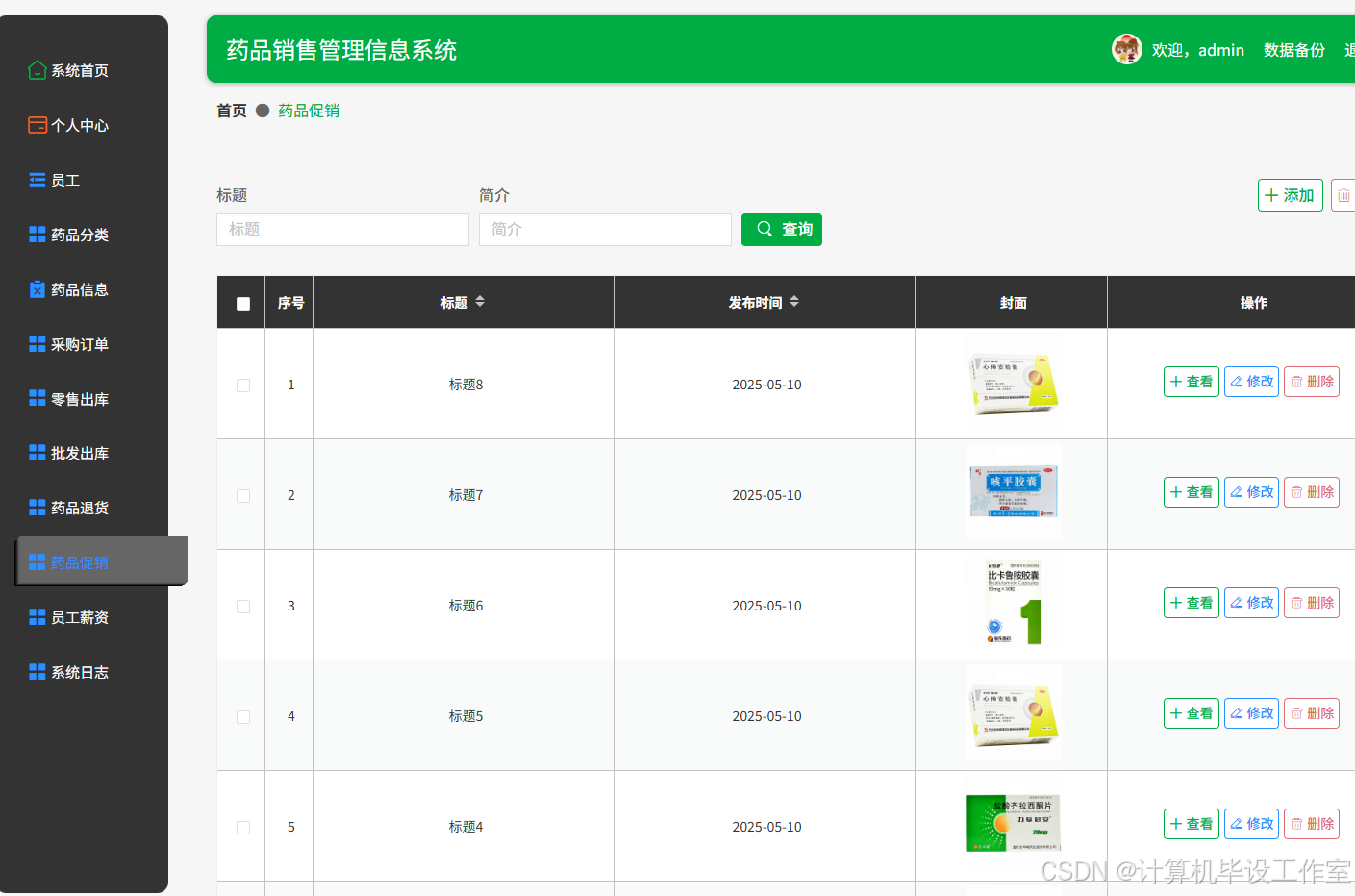Check the checkbox for row 标题4
Screen dimensions: 1355x896
[243, 828]
